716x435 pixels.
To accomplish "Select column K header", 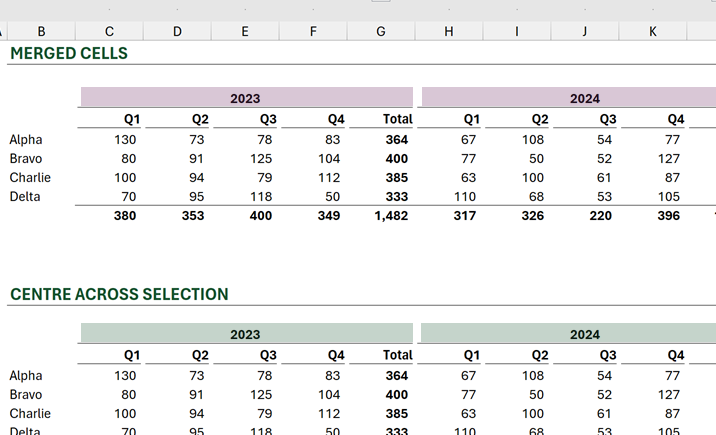I will pyautogui.click(x=653, y=31).
